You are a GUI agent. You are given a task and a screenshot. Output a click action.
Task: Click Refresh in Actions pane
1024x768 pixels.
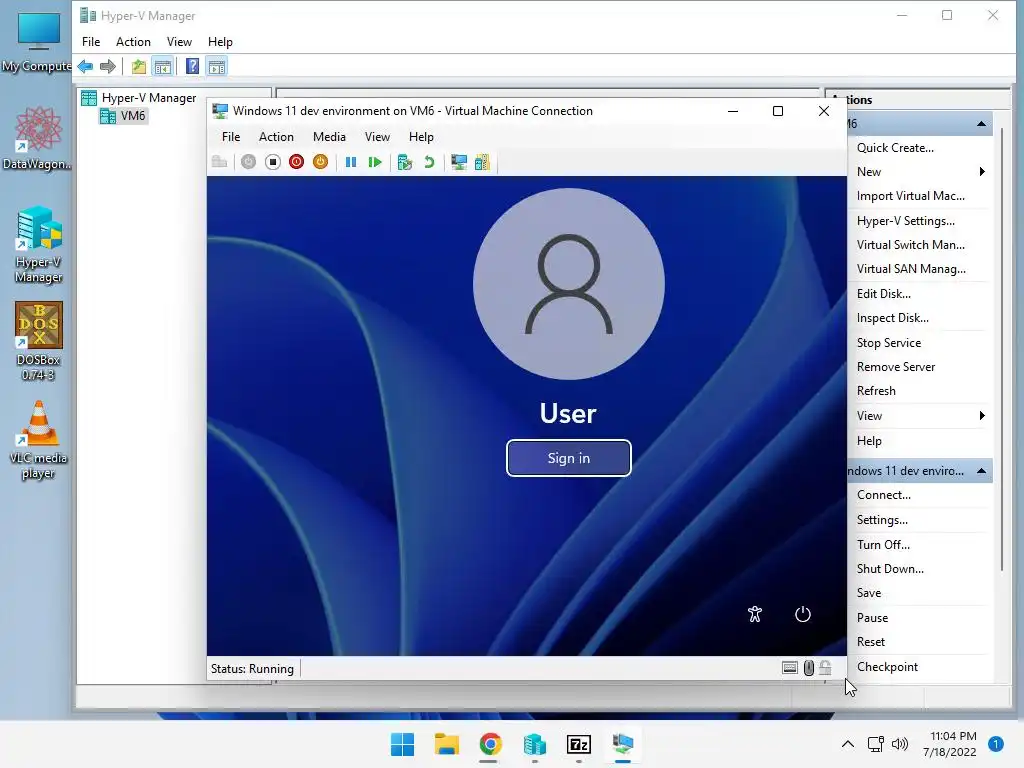click(876, 391)
